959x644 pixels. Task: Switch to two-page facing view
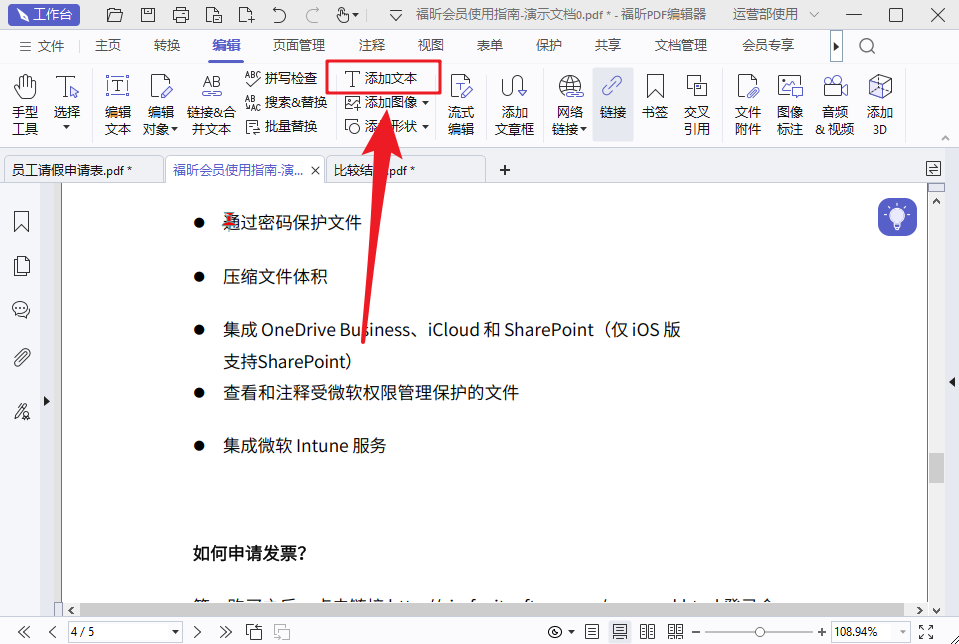pyautogui.click(x=647, y=632)
